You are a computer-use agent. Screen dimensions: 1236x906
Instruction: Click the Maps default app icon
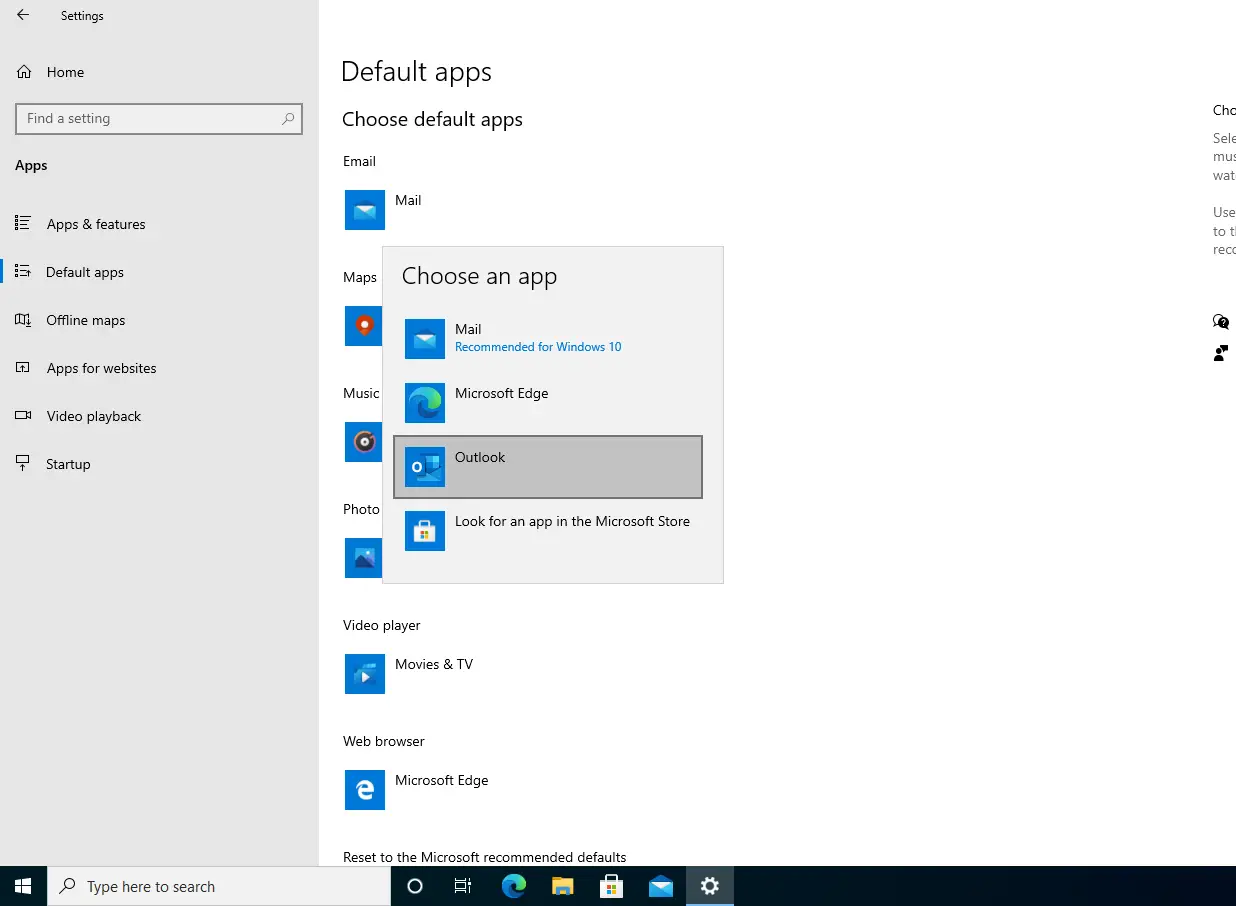click(363, 326)
